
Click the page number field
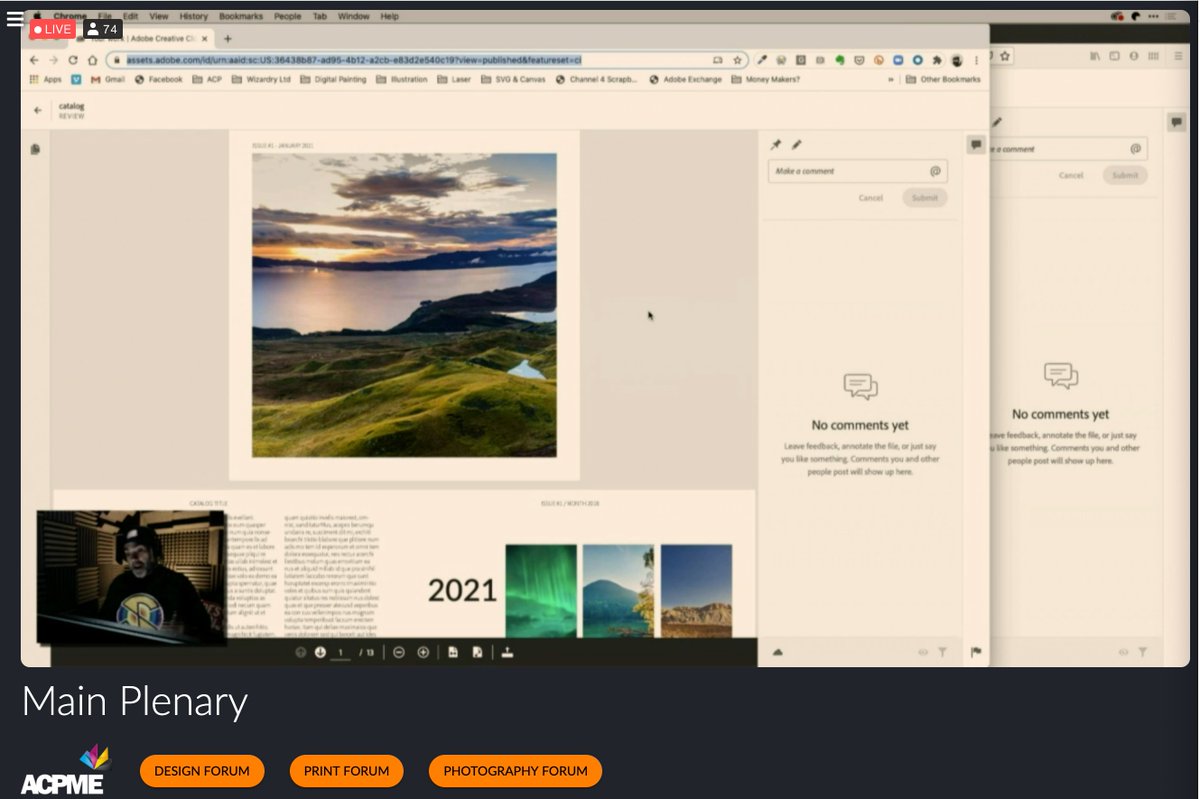click(x=342, y=653)
